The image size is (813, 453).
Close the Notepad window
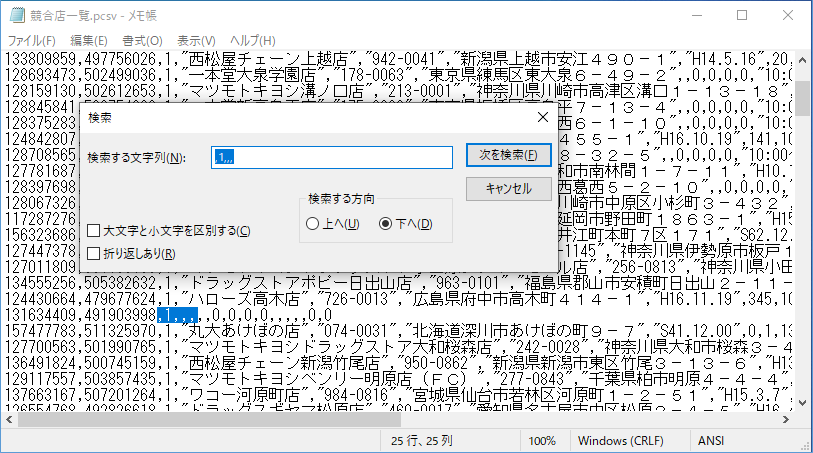click(x=788, y=16)
